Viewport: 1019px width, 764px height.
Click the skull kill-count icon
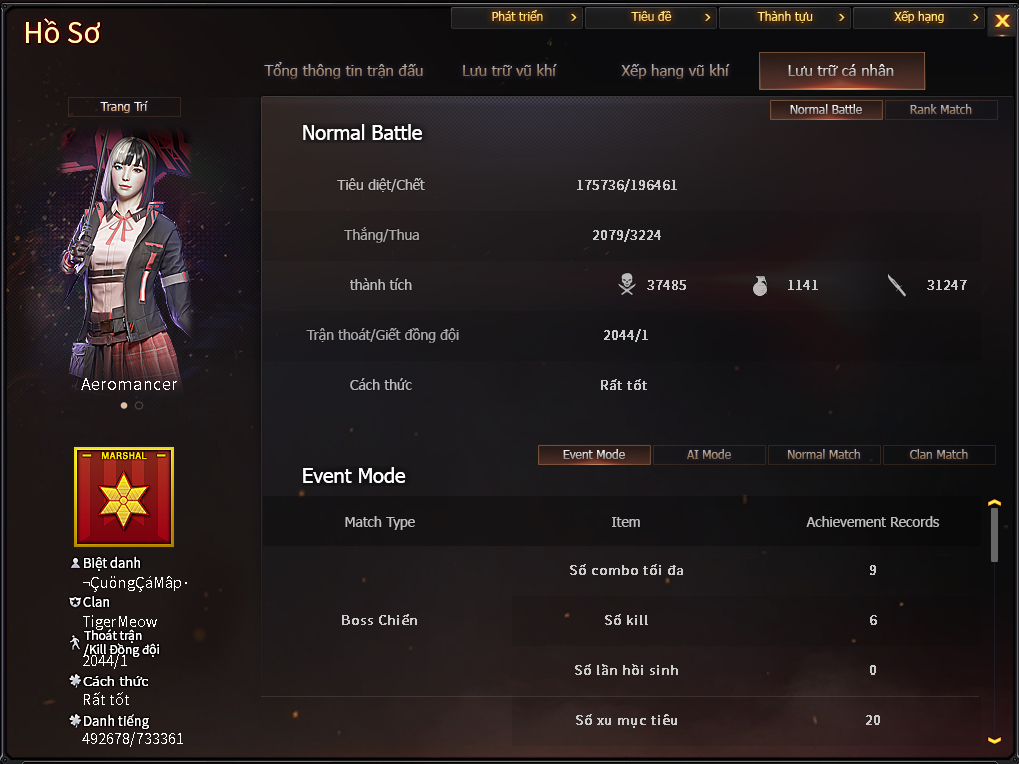click(x=626, y=285)
